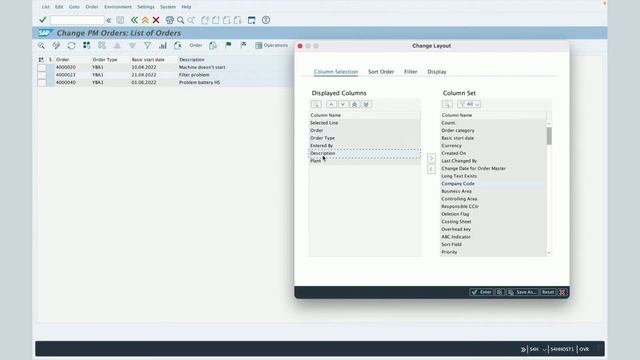Tick the row checkbox for order 4000040
Image resolution: width=640 pixels, height=360 pixels.
pos(42,82)
